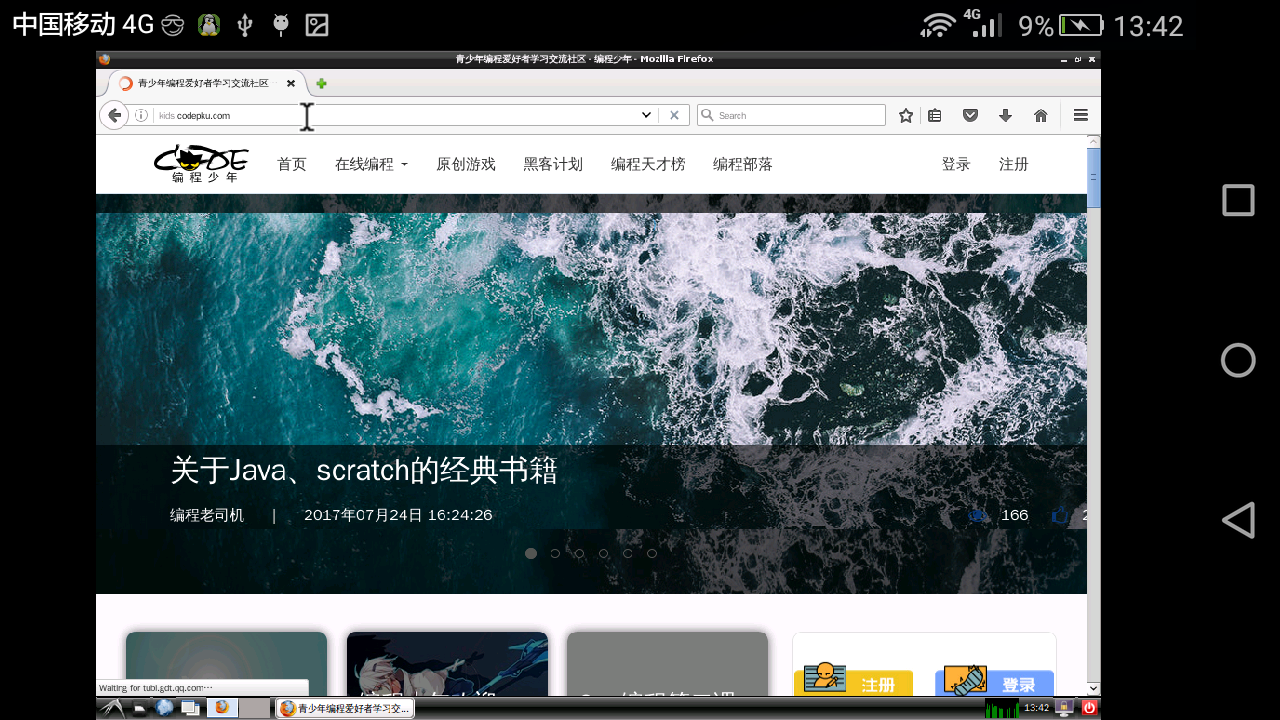Open the CPU monitor graph in tray

pos(1003,708)
